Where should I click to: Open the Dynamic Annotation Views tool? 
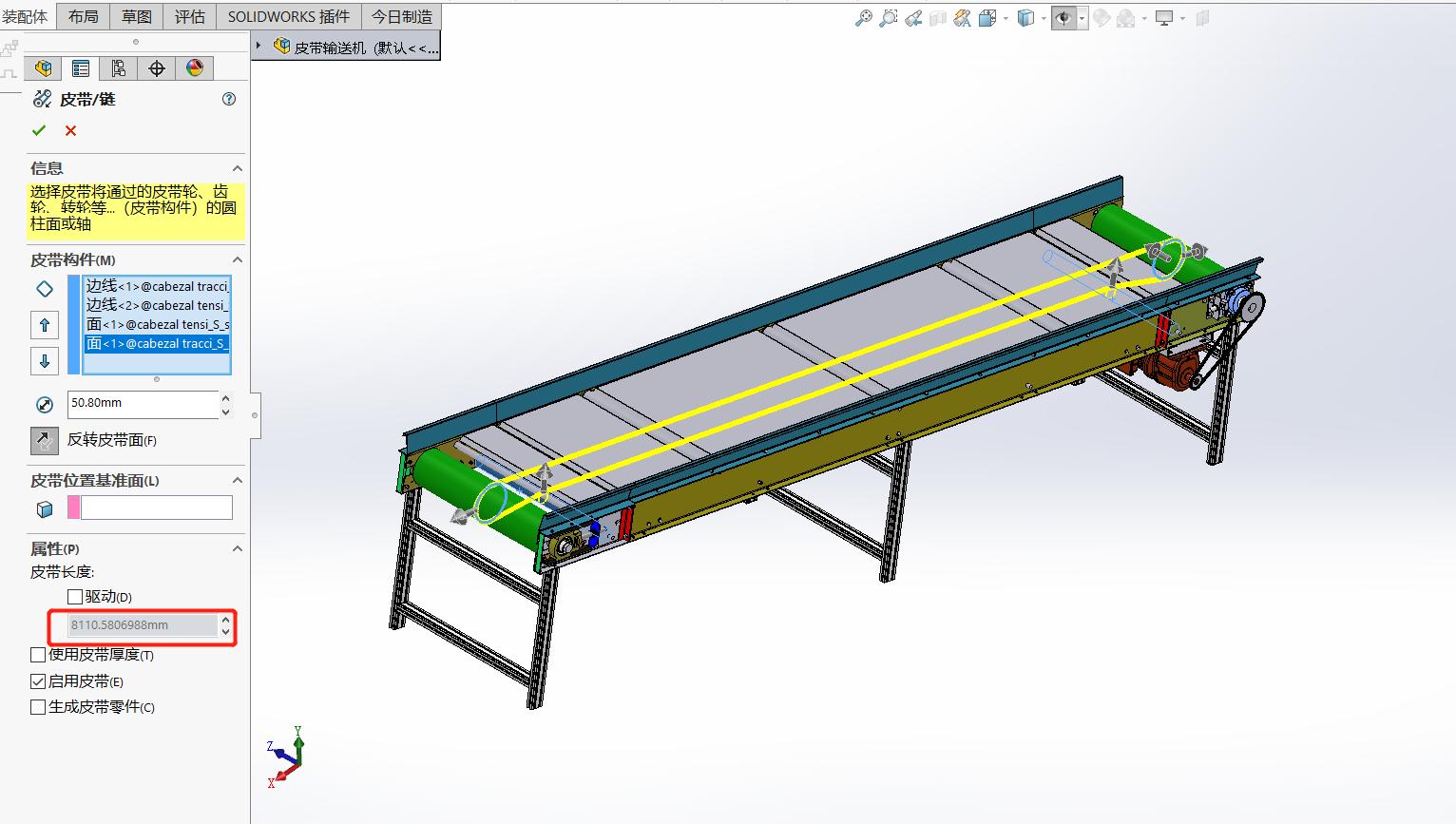(963, 17)
